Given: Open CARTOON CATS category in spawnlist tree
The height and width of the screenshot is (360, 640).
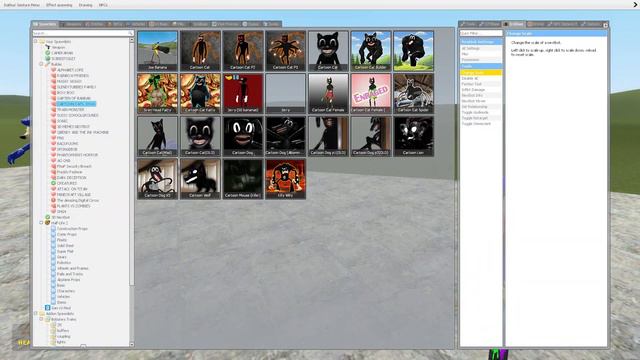Looking at the screenshot, I should (76, 104).
